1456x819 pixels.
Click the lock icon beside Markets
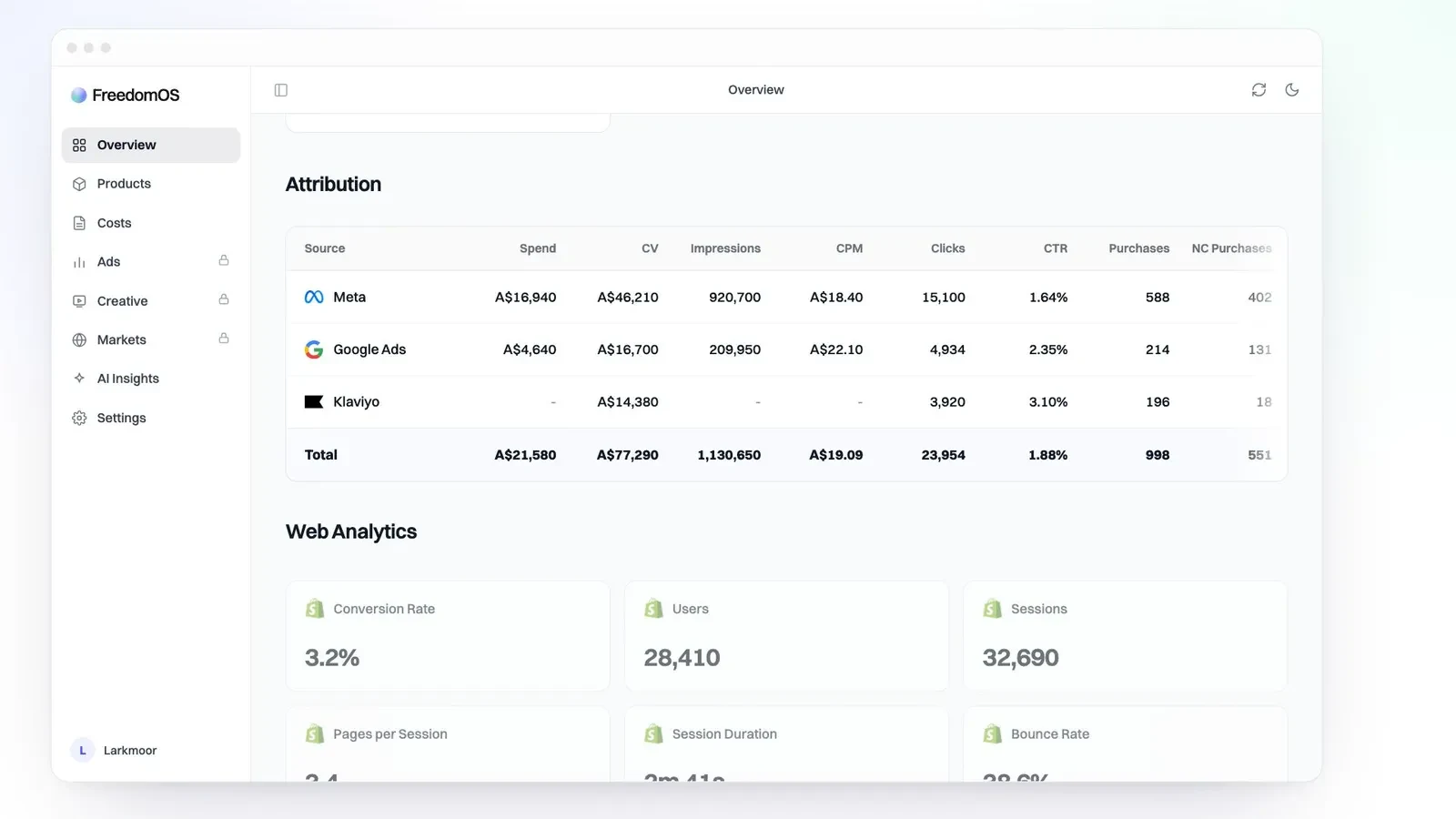point(224,339)
